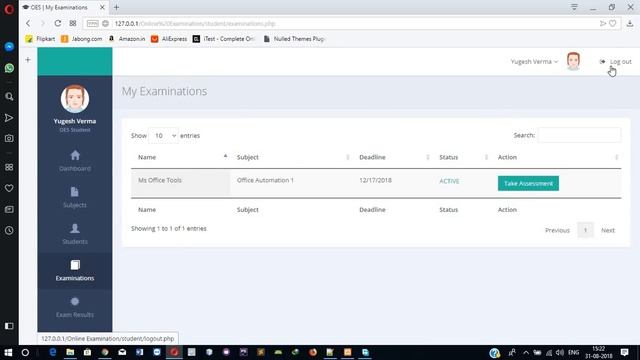Open the Examinations sidebar item
The image size is (640, 360).
coord(75,271)
